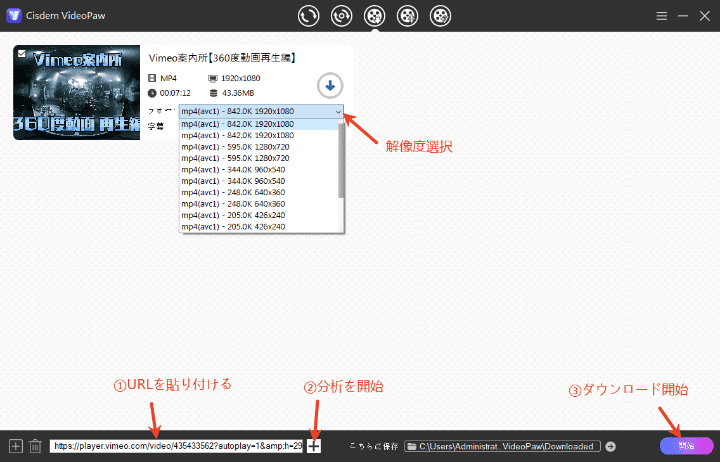Toggle the checkbox on the video thumbnail

point(21,53)
